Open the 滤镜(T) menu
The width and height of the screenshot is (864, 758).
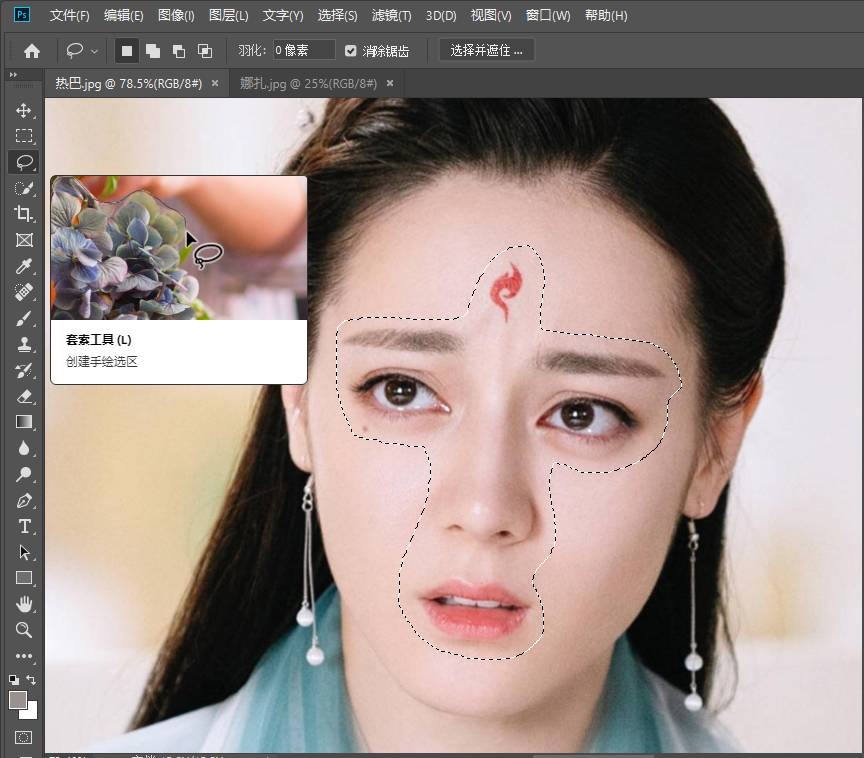point(391,16)
